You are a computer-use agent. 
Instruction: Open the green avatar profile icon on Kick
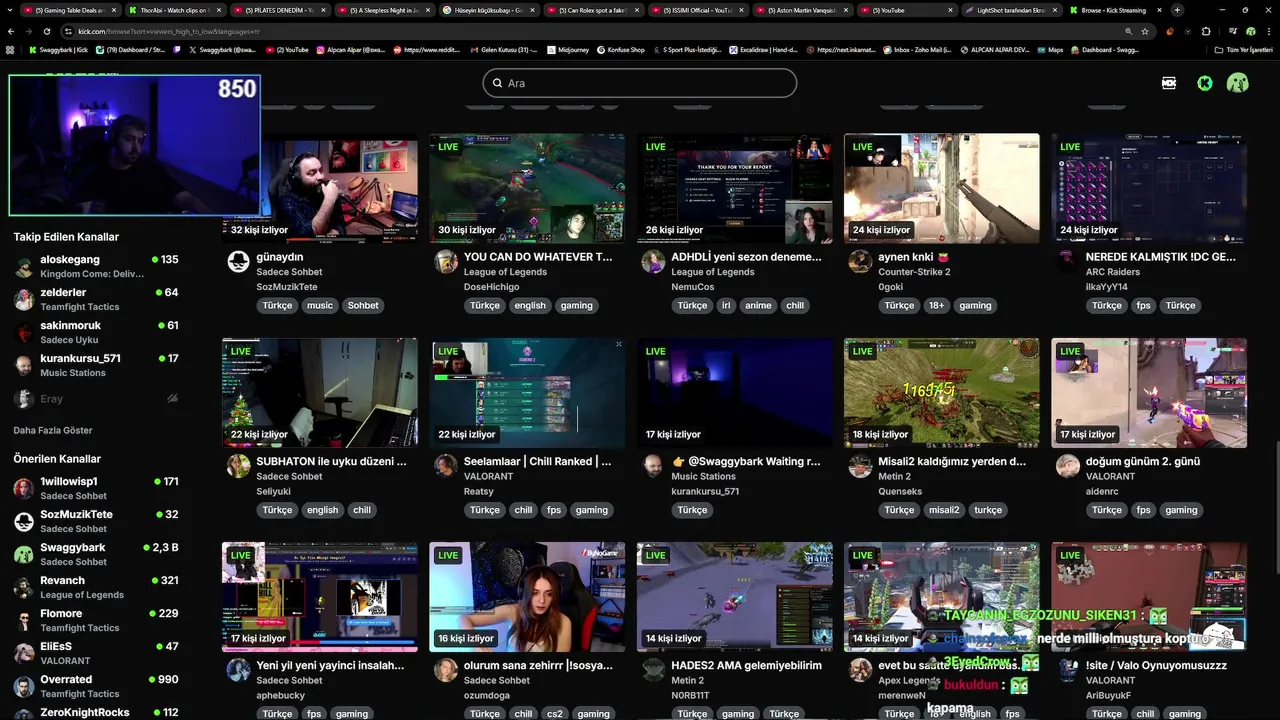click(x=1238, y=83)
